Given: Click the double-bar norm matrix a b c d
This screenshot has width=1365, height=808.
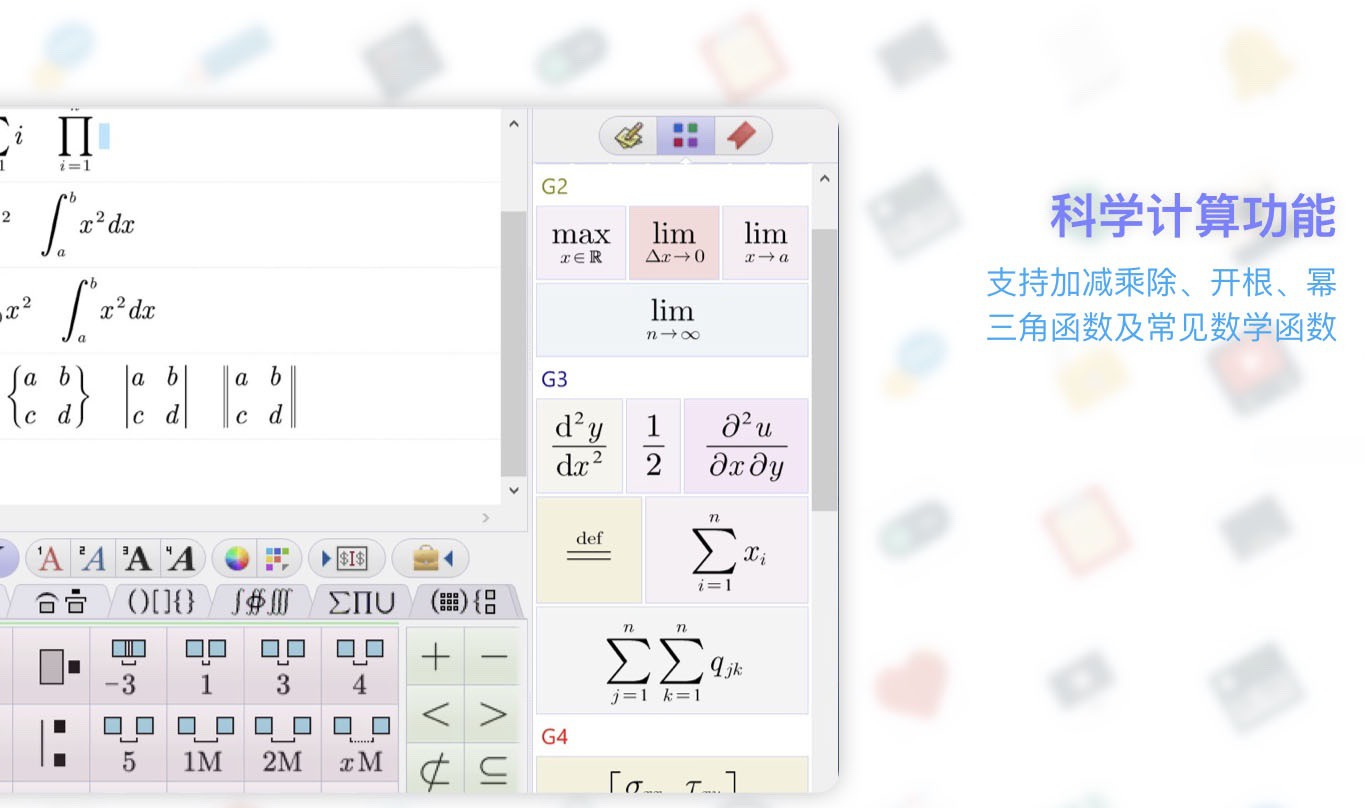Looking at the screenshot, I should (x=260, y=397).
